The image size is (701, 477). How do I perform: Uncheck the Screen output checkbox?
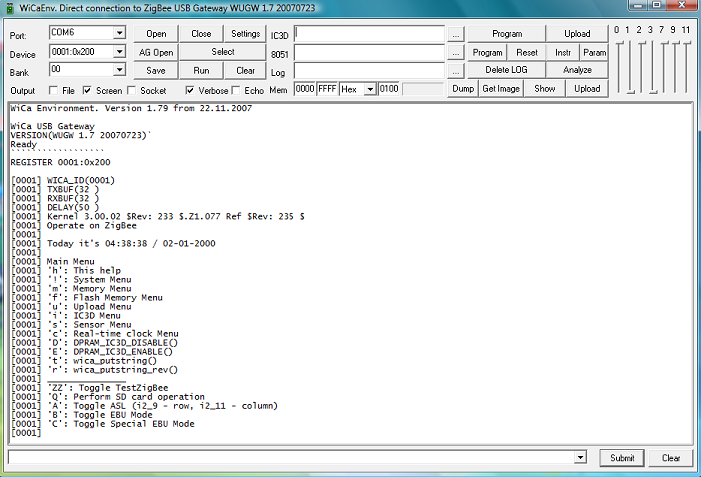tap(87, 90)
